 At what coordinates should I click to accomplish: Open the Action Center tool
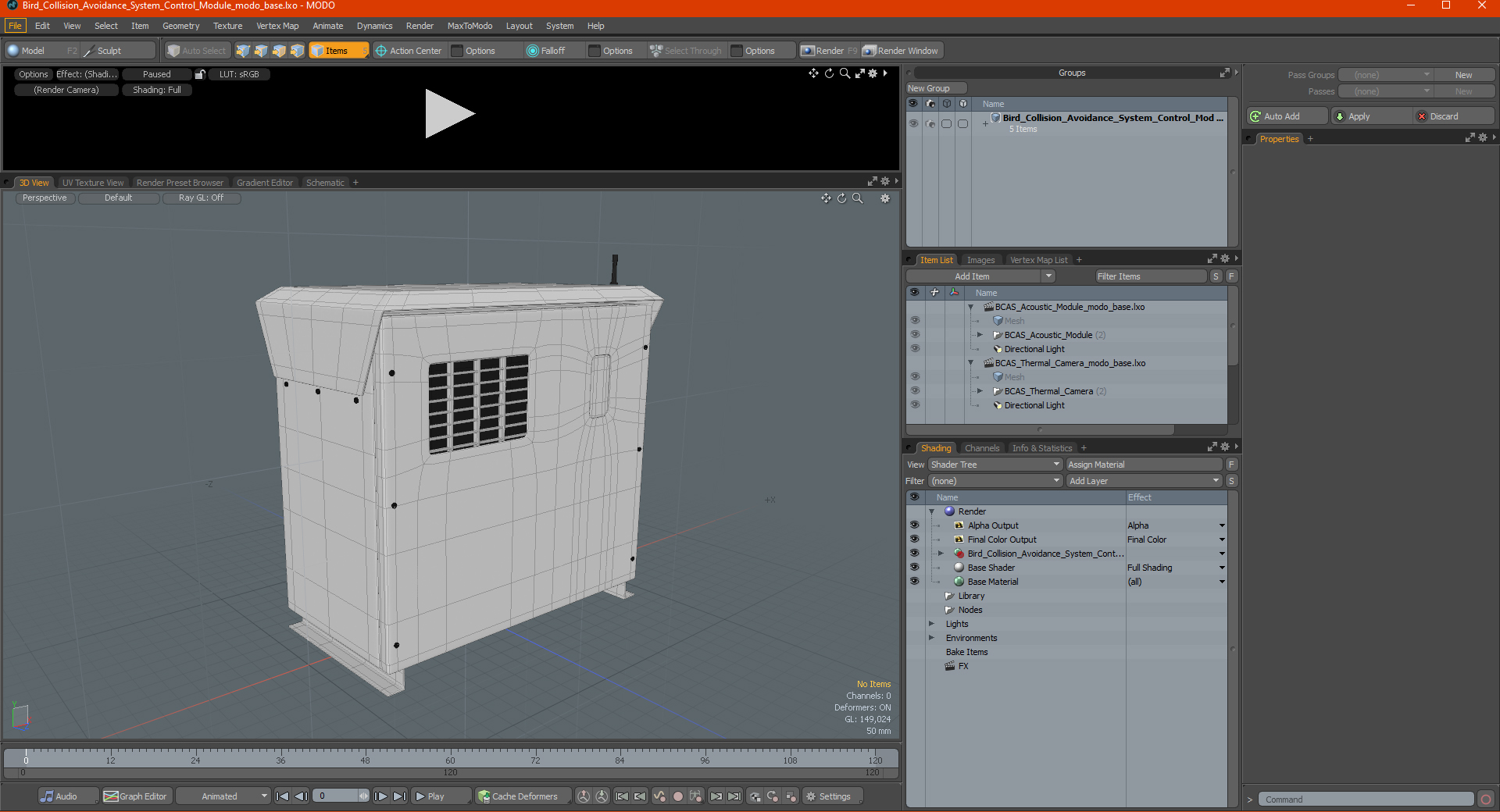click(x=409, y=51)
